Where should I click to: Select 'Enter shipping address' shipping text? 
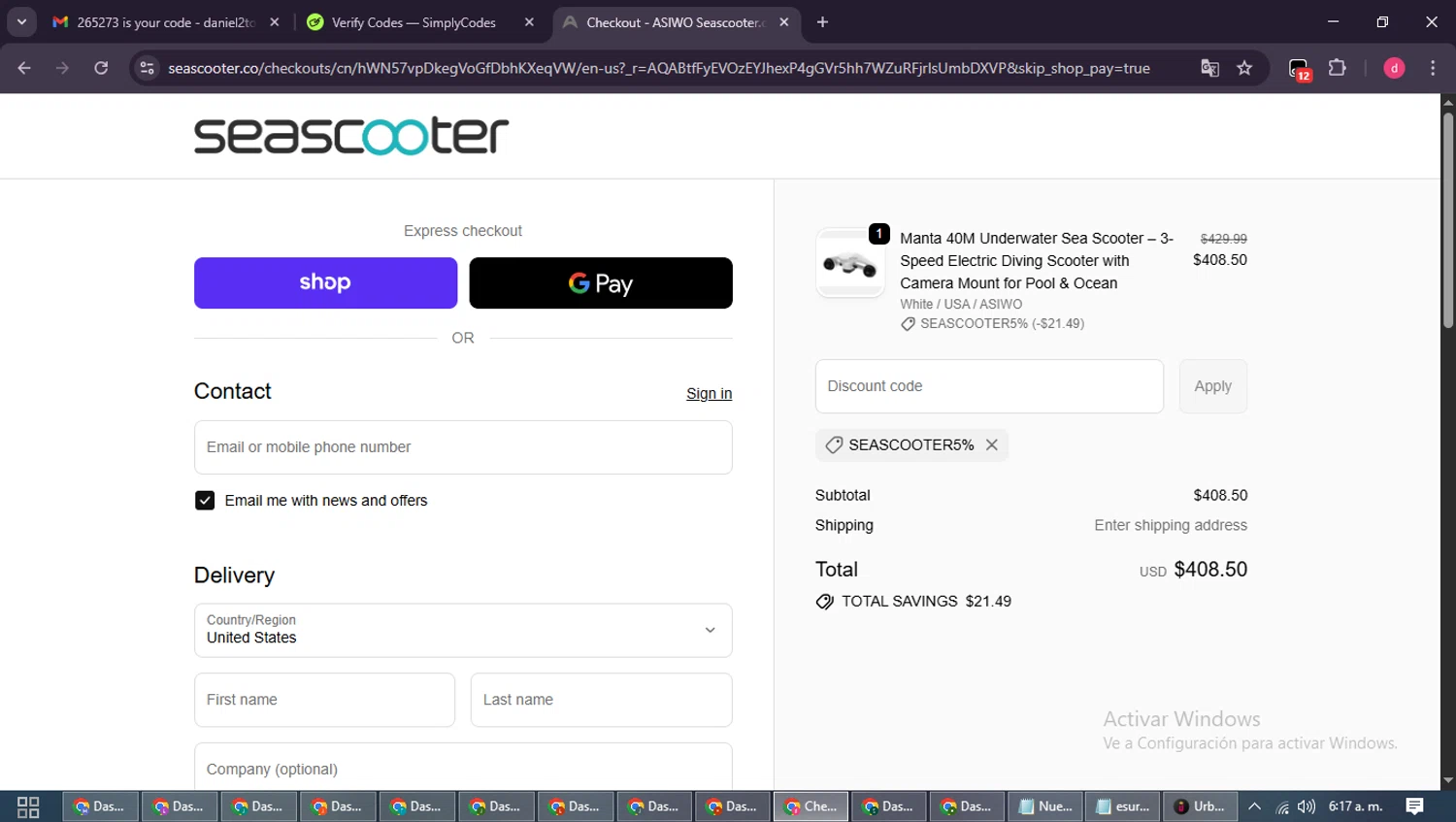pos(1171,525)
